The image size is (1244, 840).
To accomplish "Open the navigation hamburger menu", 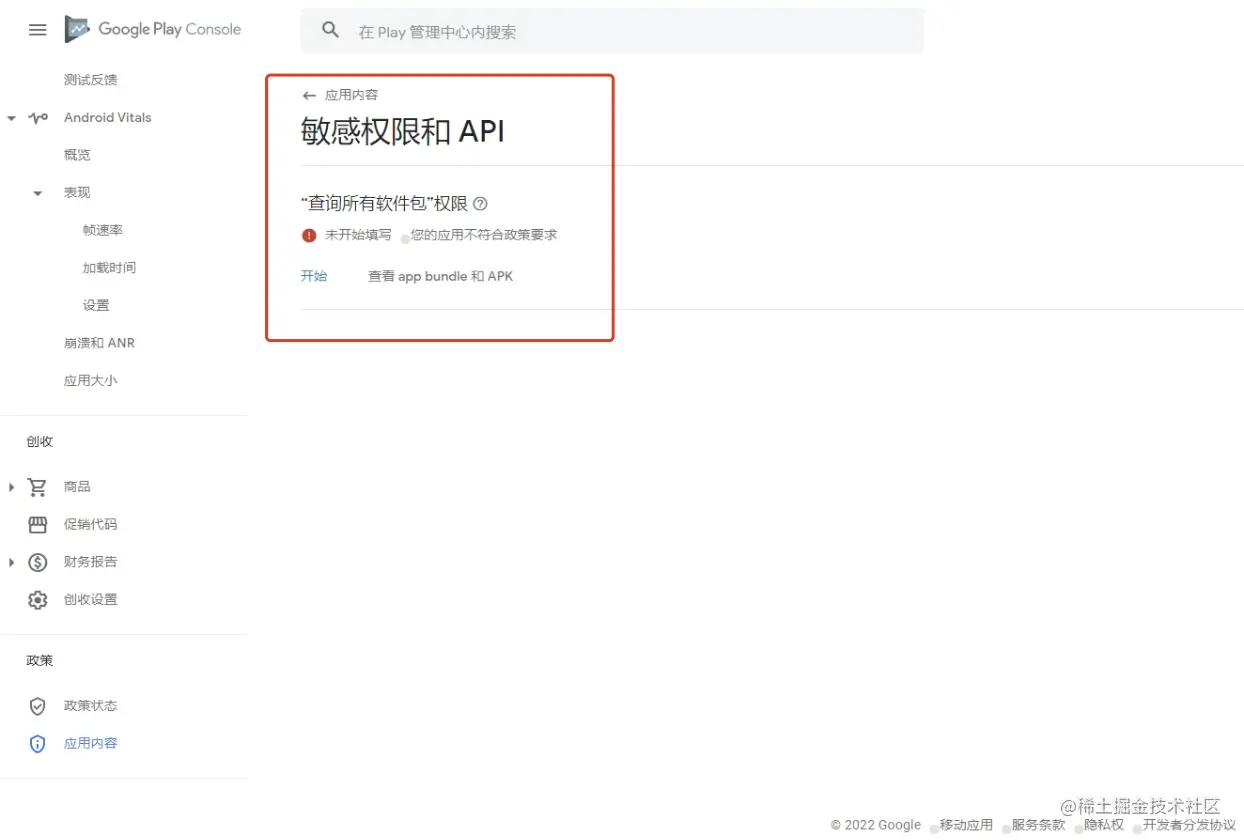I will click(x=37, y=29).
